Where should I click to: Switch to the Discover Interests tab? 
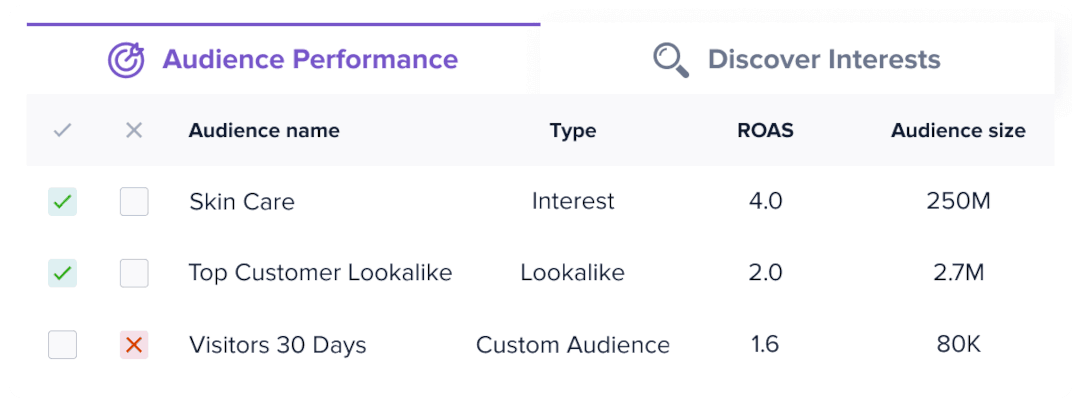click(x=797, y=60)
